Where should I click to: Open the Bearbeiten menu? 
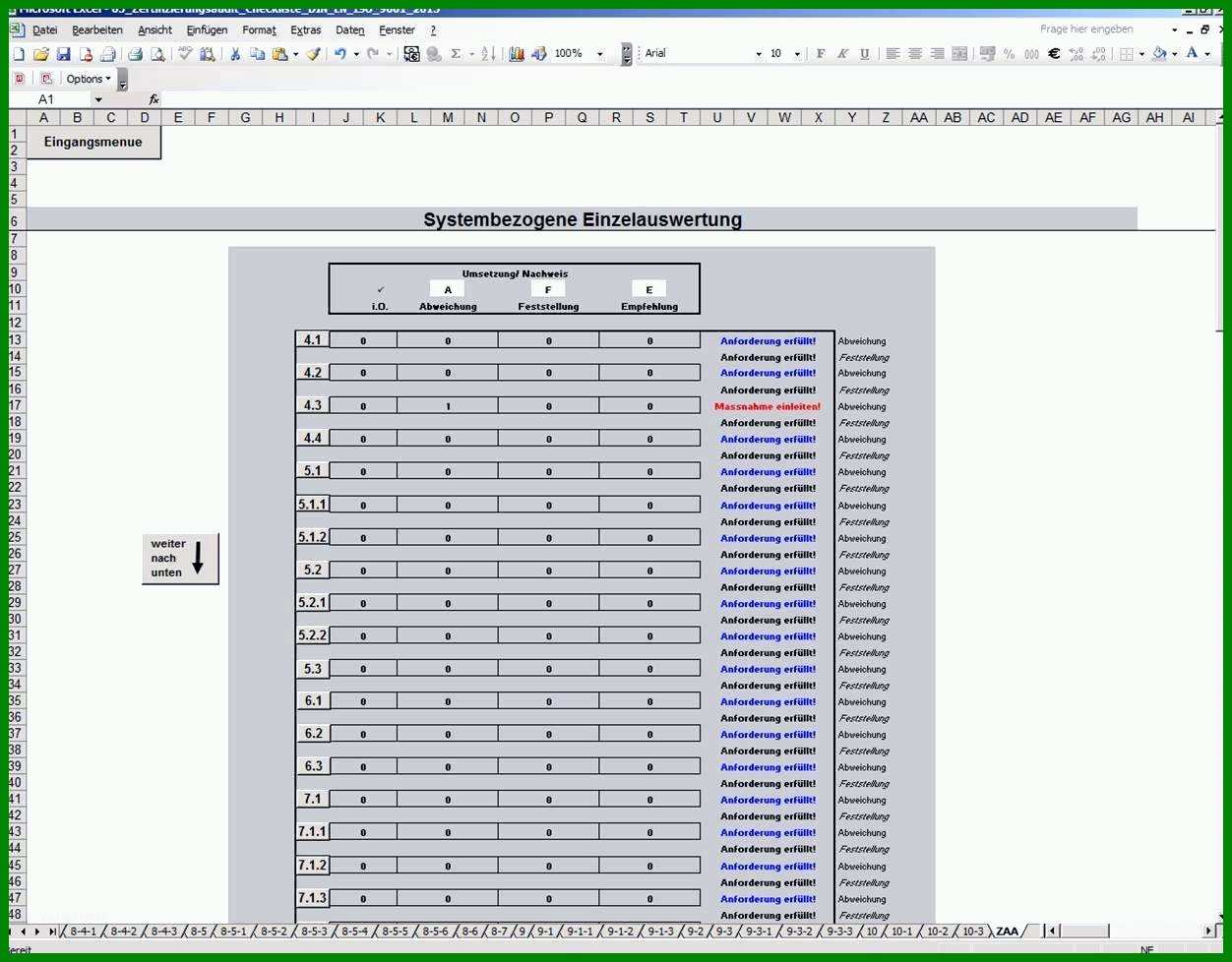(97, 30)
